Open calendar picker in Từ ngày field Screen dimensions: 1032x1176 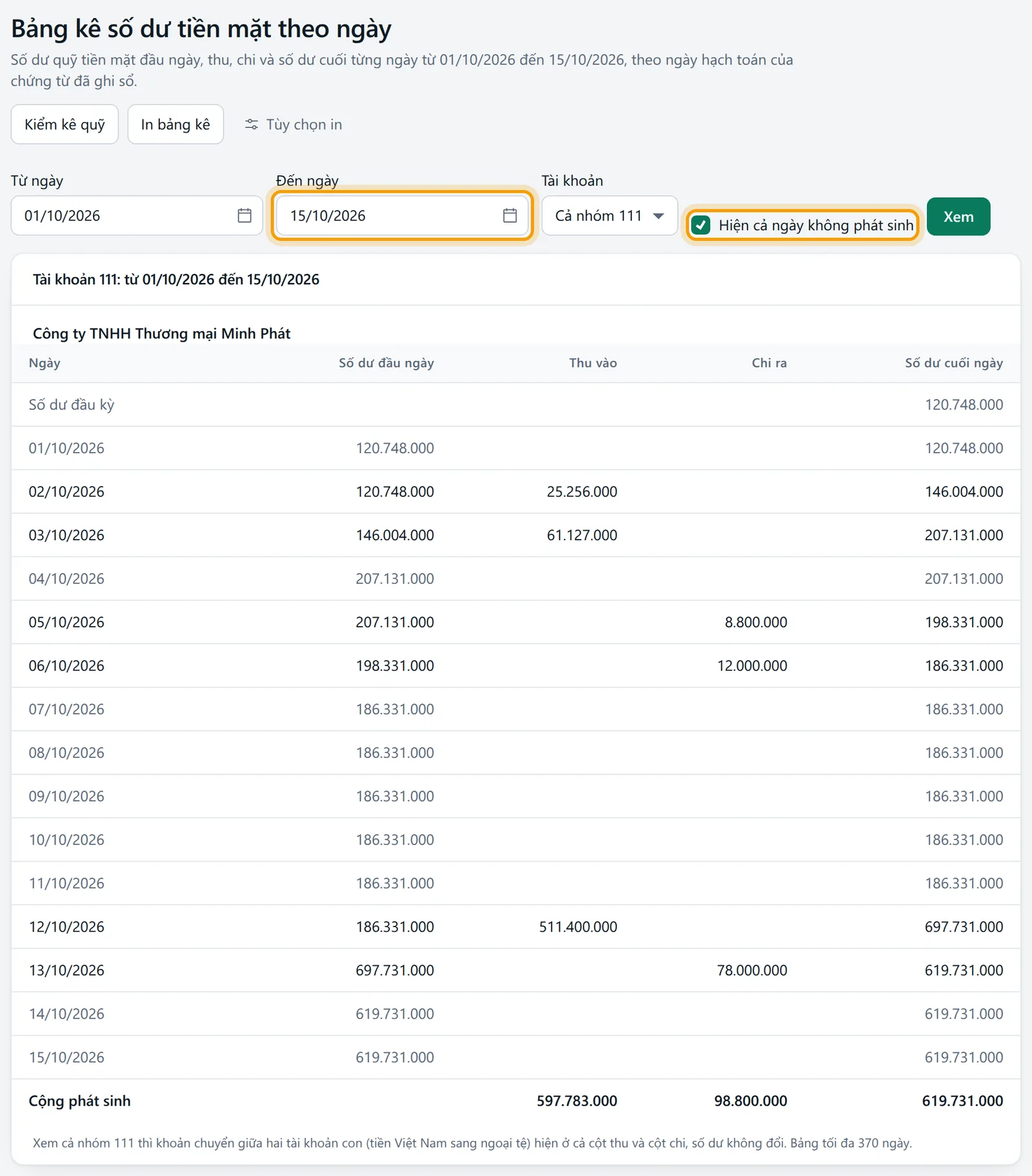tap(244, 215)
